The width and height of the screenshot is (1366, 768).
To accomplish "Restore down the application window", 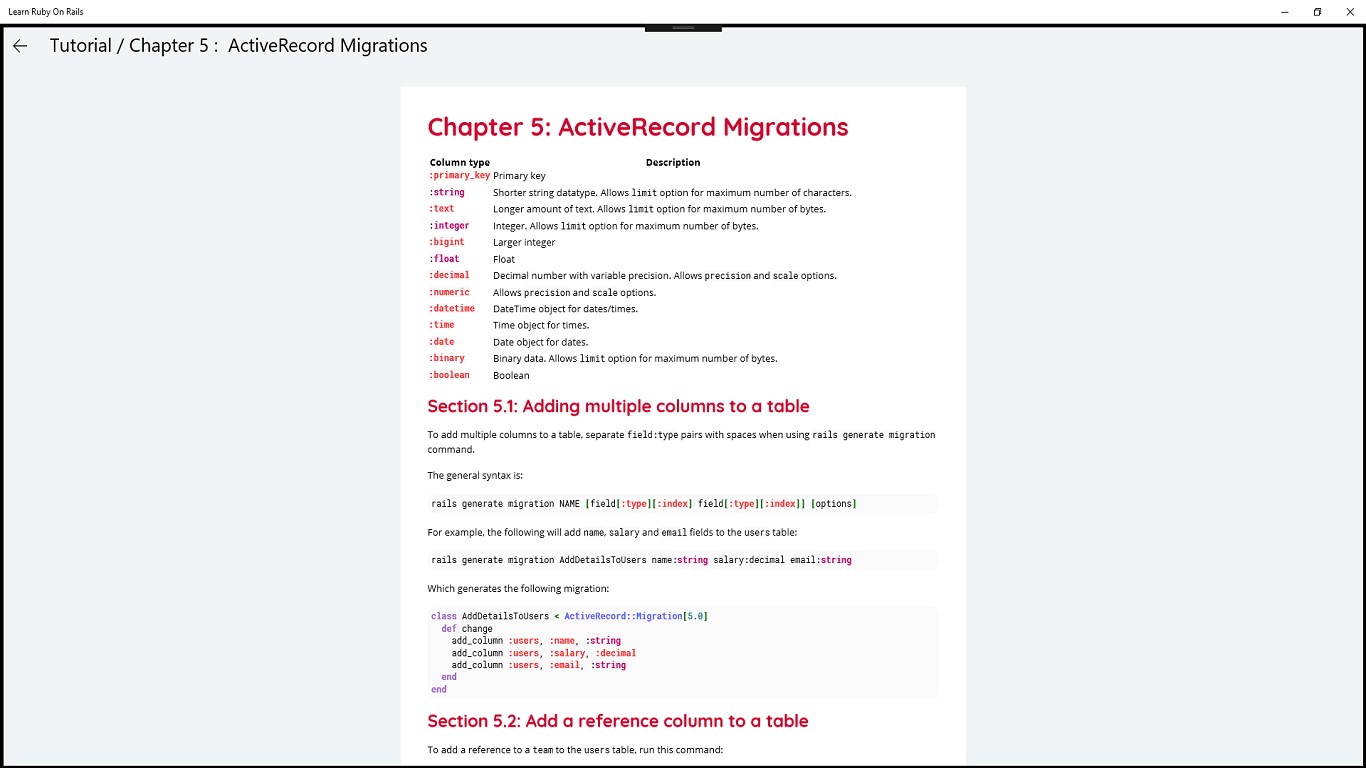I will (1318, 11).
